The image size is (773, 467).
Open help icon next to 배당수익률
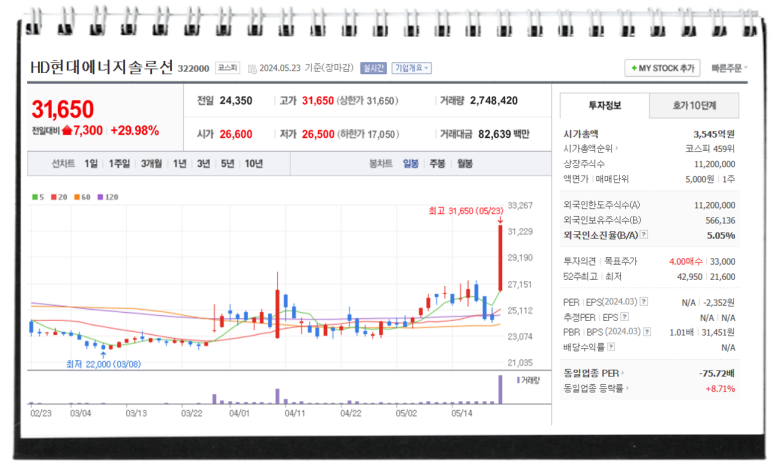pos(611,347)
